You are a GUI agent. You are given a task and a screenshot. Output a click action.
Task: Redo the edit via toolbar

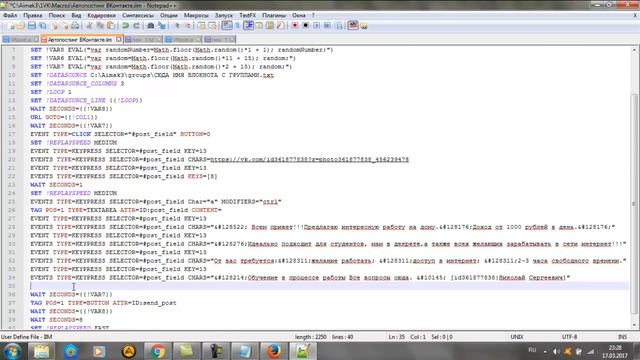[136, 26]
